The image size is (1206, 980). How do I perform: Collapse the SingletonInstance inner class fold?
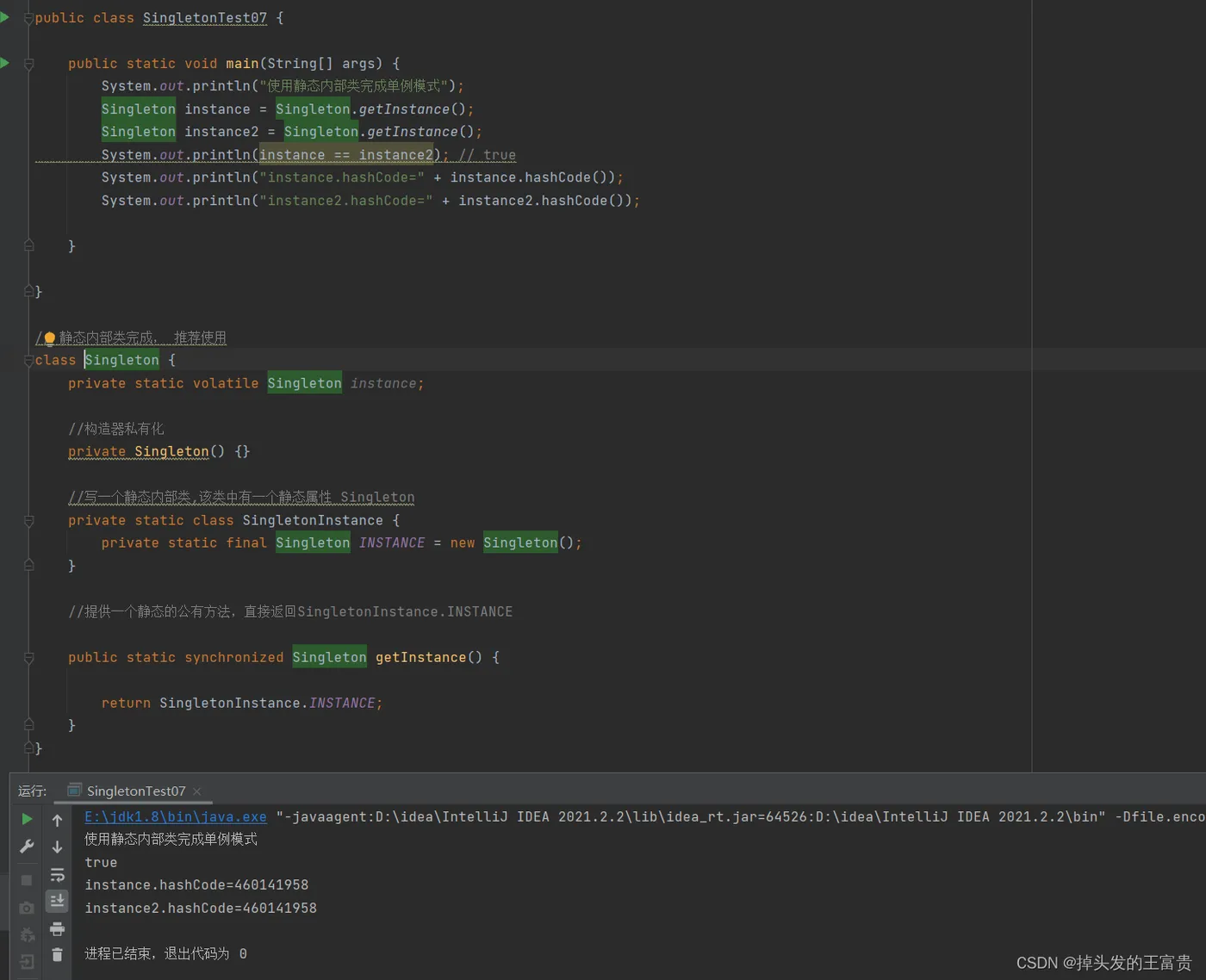pyautogui.click(x=28, y=521)
